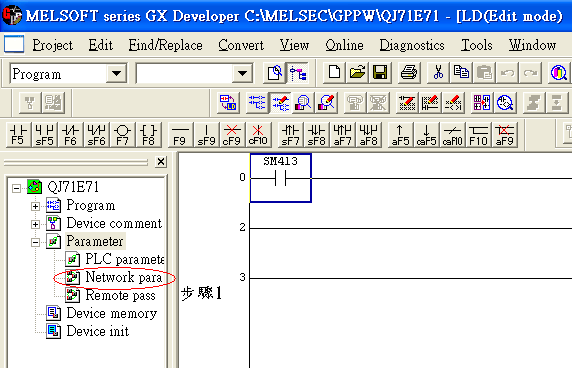Open the Diagnostics menu
This screenshot has height=368, width=572.
pos(412,45)
